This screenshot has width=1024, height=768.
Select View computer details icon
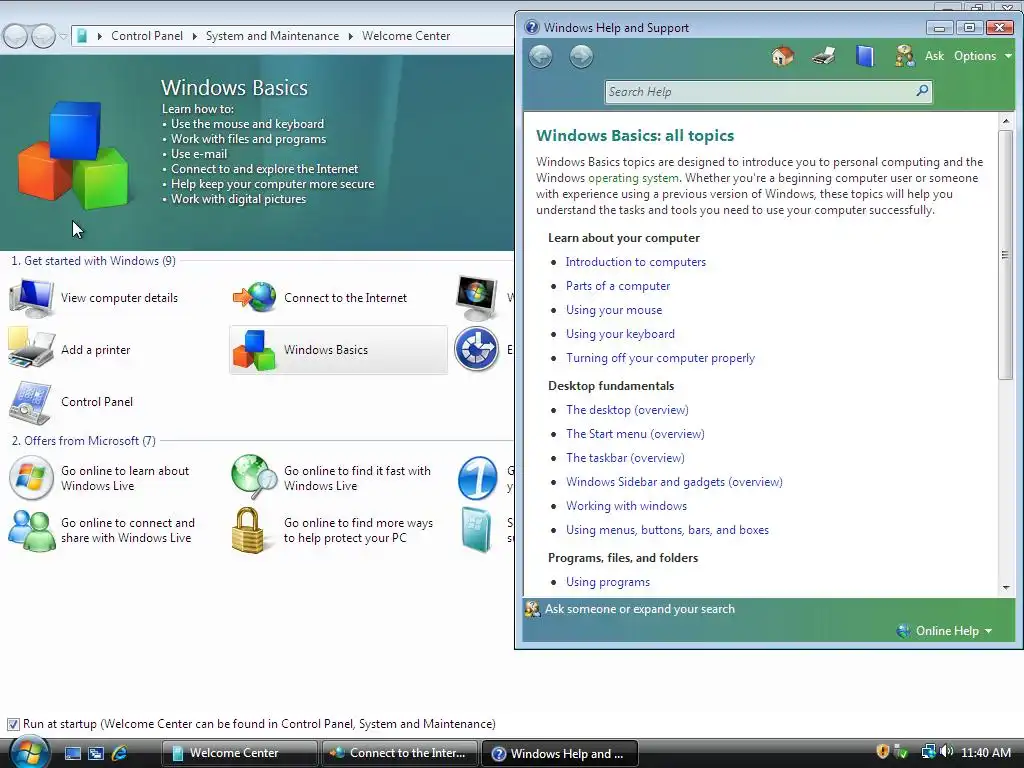pos(31,298)
